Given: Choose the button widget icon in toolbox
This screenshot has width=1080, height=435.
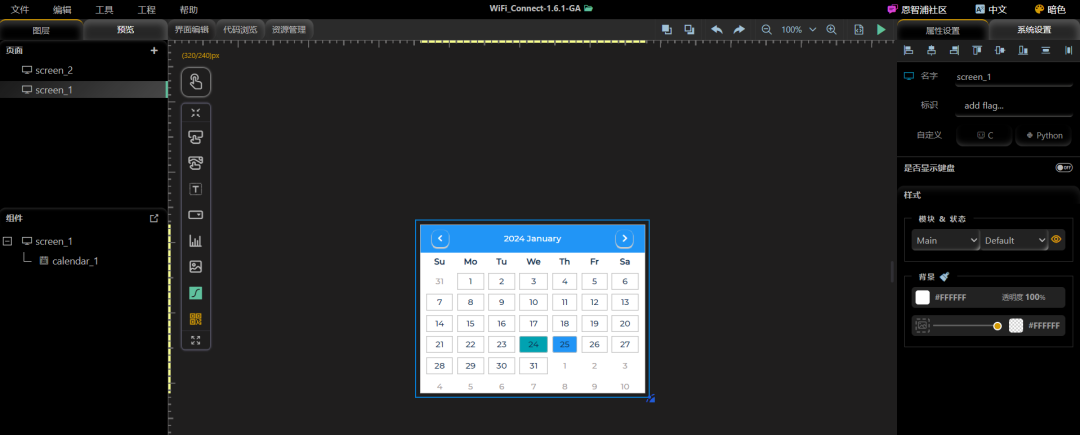Looking at the screenshot, I should tap(196, 138).
